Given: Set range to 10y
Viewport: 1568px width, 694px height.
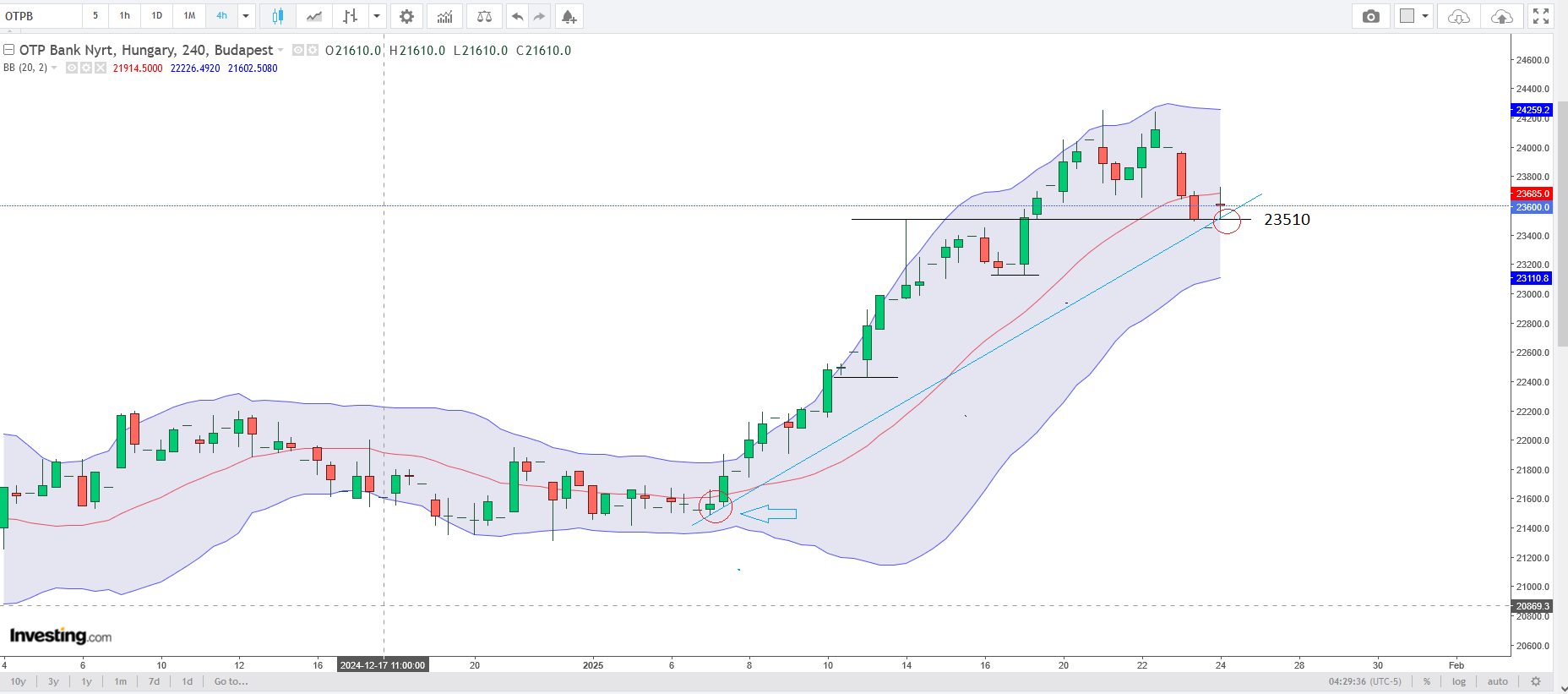Looking at the screenshot, I should click(19, 681).
